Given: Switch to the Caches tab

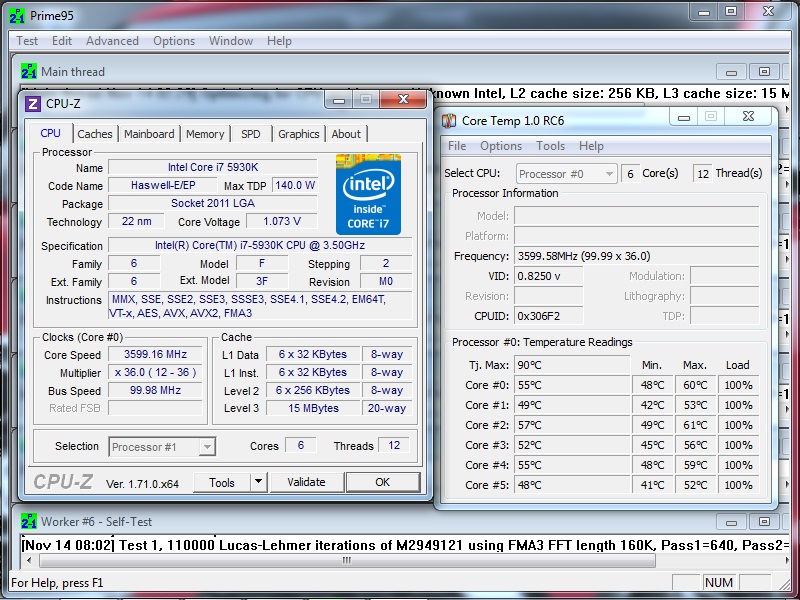Looking at the screenshot, I should coord(95,134).
